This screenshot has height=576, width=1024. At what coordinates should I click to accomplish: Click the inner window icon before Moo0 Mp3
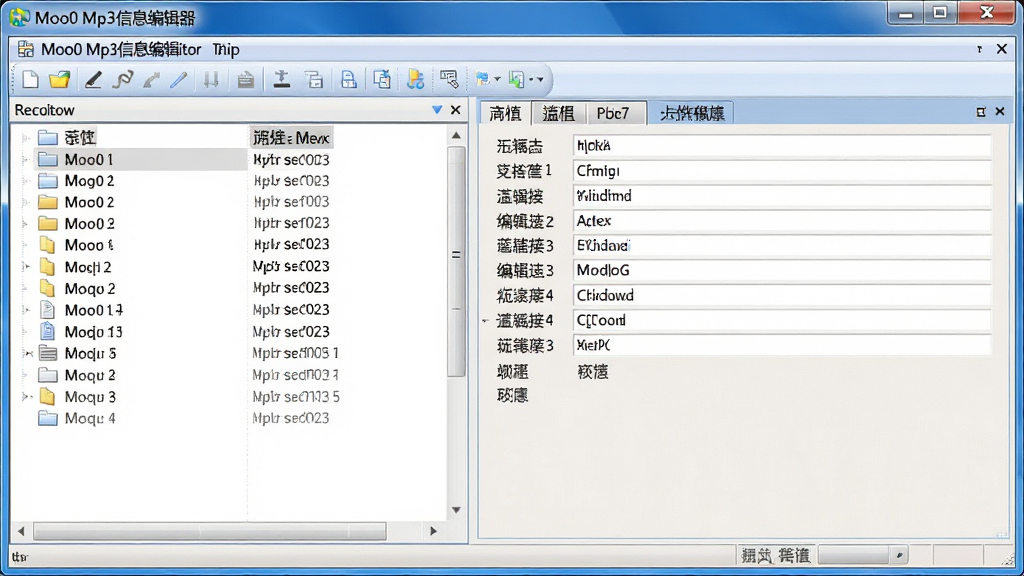coord(25,49)
